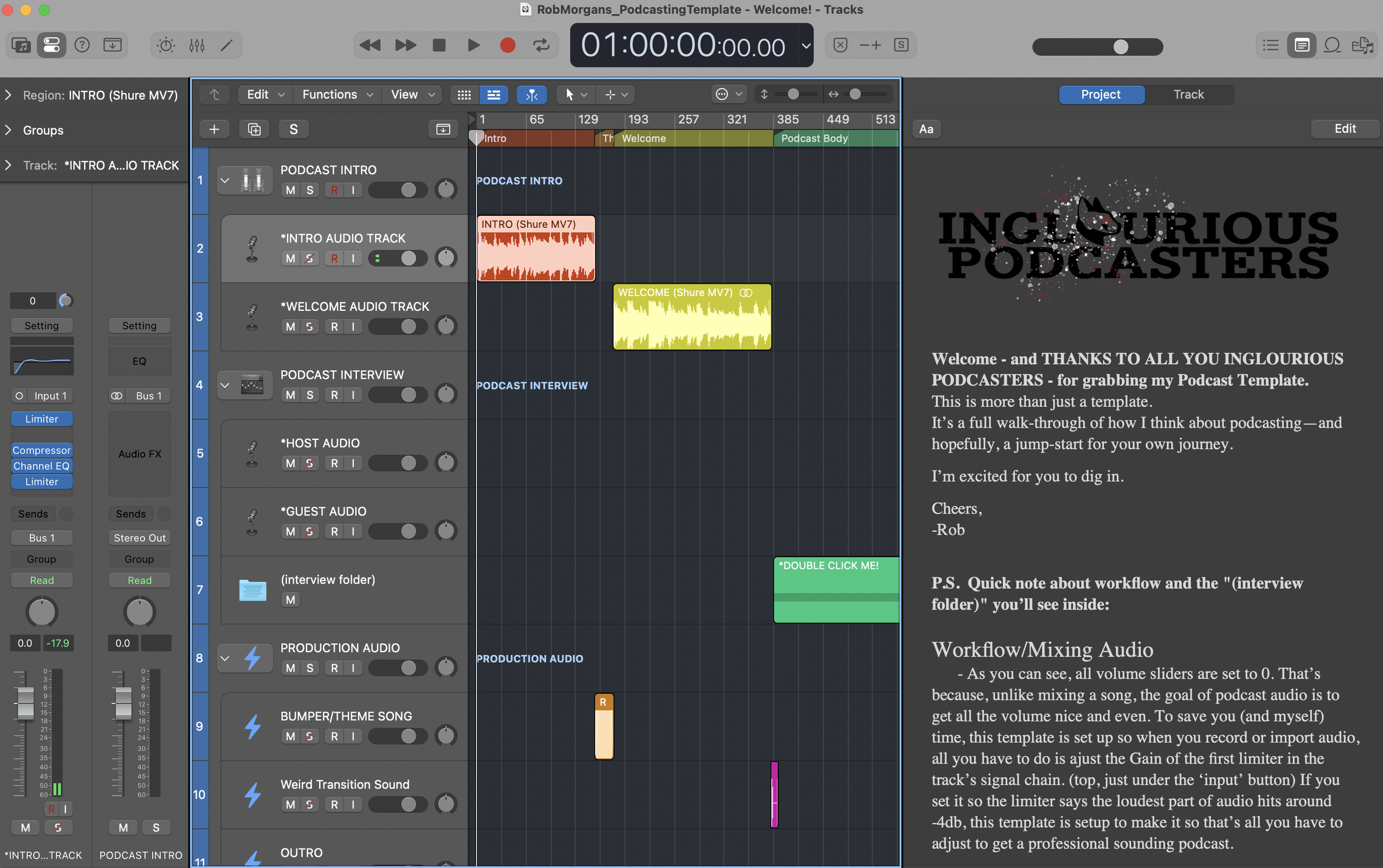Mute the (interview folder) track

(290, 600)
